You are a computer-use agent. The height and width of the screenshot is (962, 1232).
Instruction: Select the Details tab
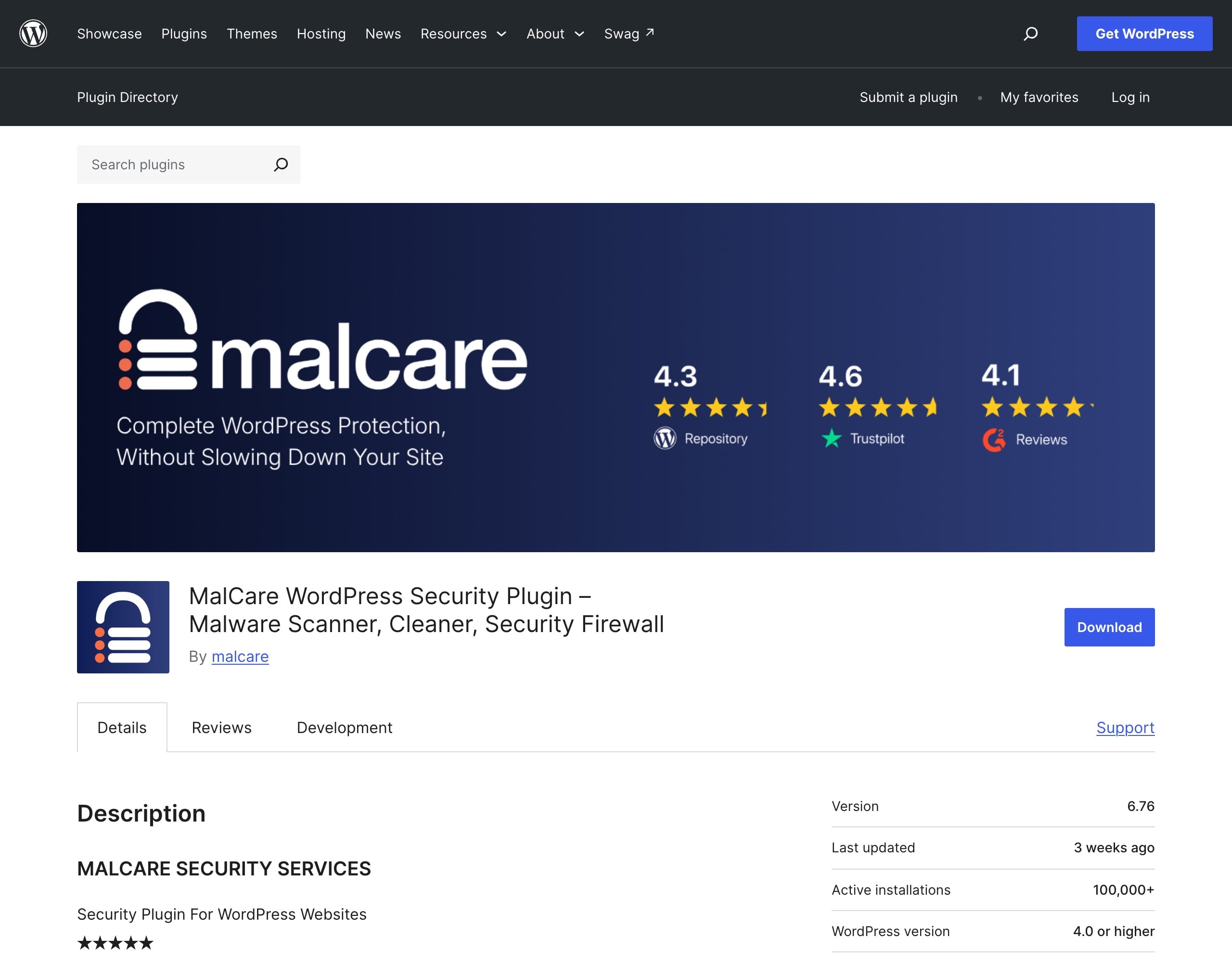pyautogui.click(x=122, y=727)
